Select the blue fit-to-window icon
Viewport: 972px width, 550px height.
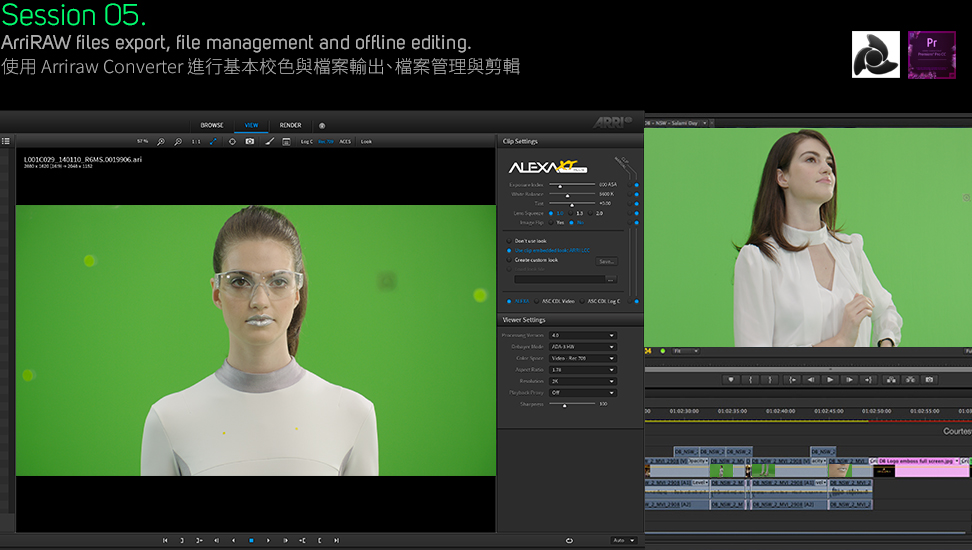[213, 141]
